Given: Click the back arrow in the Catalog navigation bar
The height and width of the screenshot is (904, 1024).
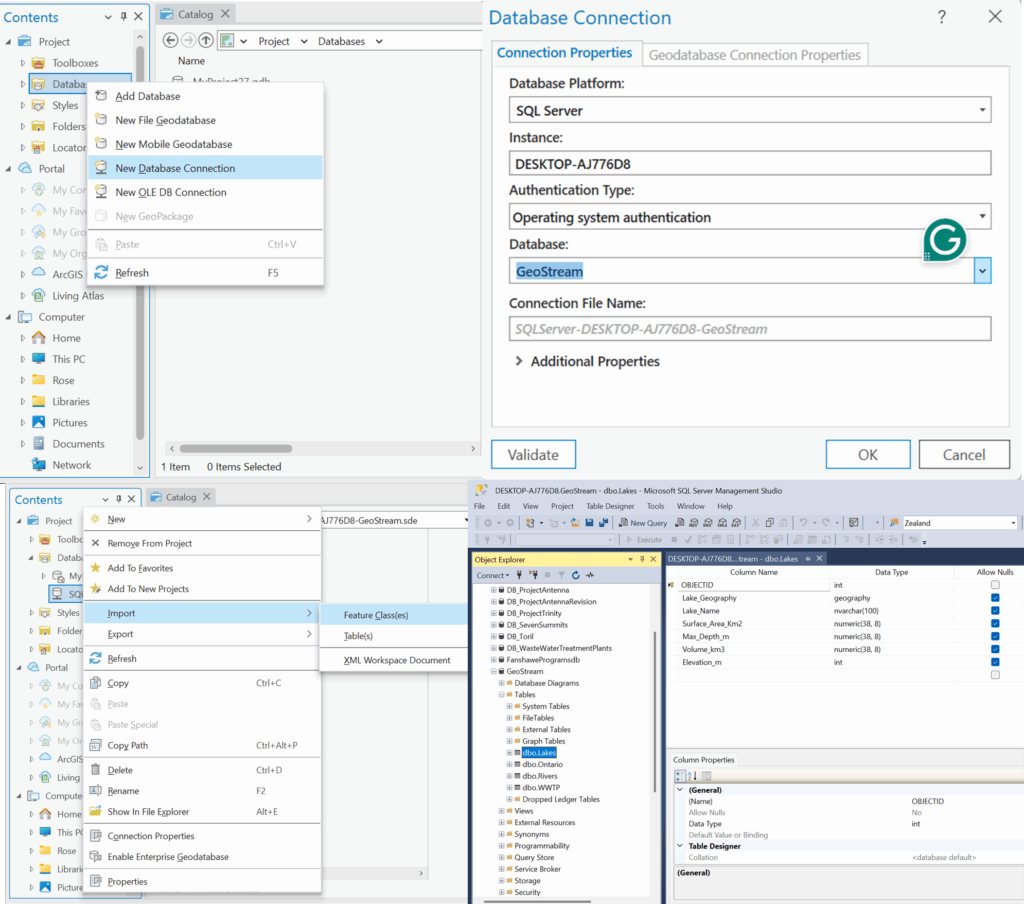Looking at the screenshot, I should 170,41.
